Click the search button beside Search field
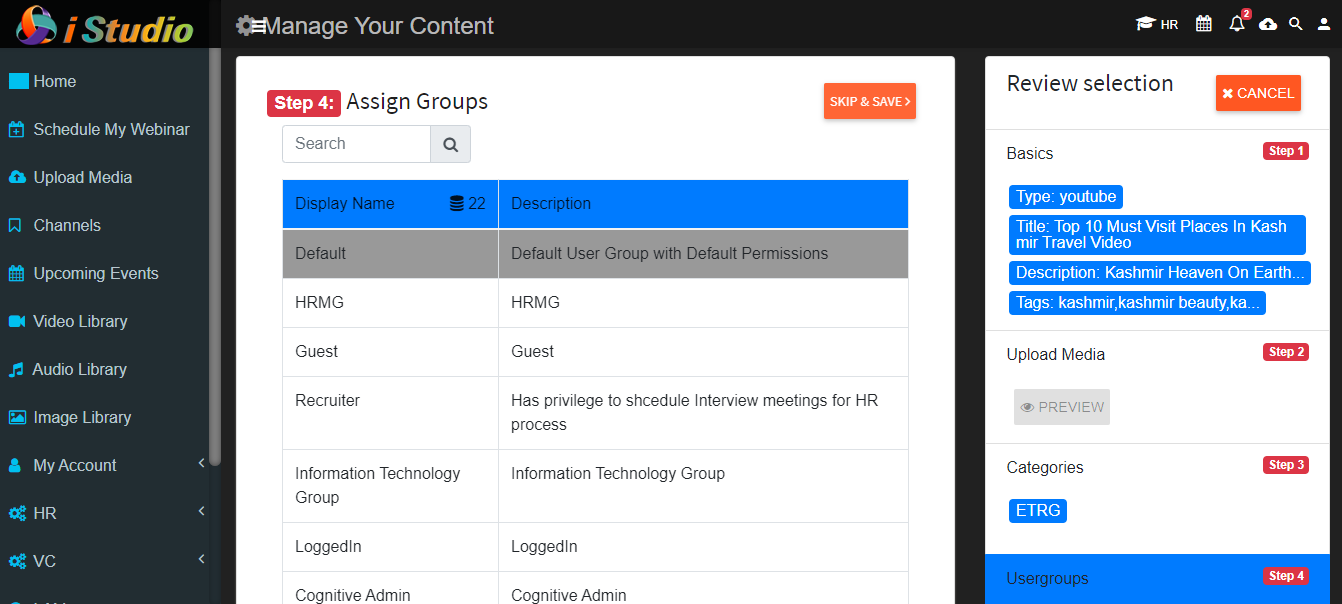Screen dimensions: 1342x604 pos(450,144)
